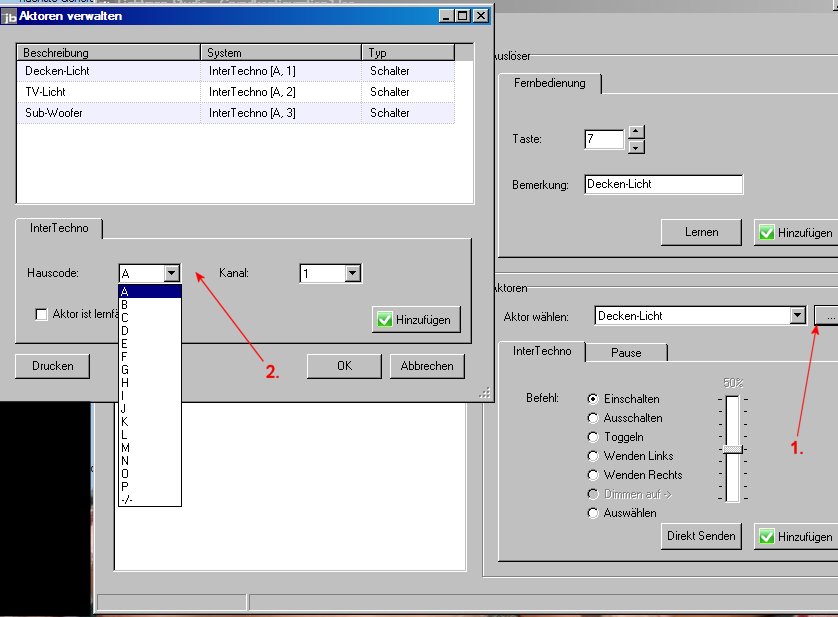Enable the Aktor ist lernfähig checkbox
The width and height of the screenshot is (838, 617).
pos(42,314)
